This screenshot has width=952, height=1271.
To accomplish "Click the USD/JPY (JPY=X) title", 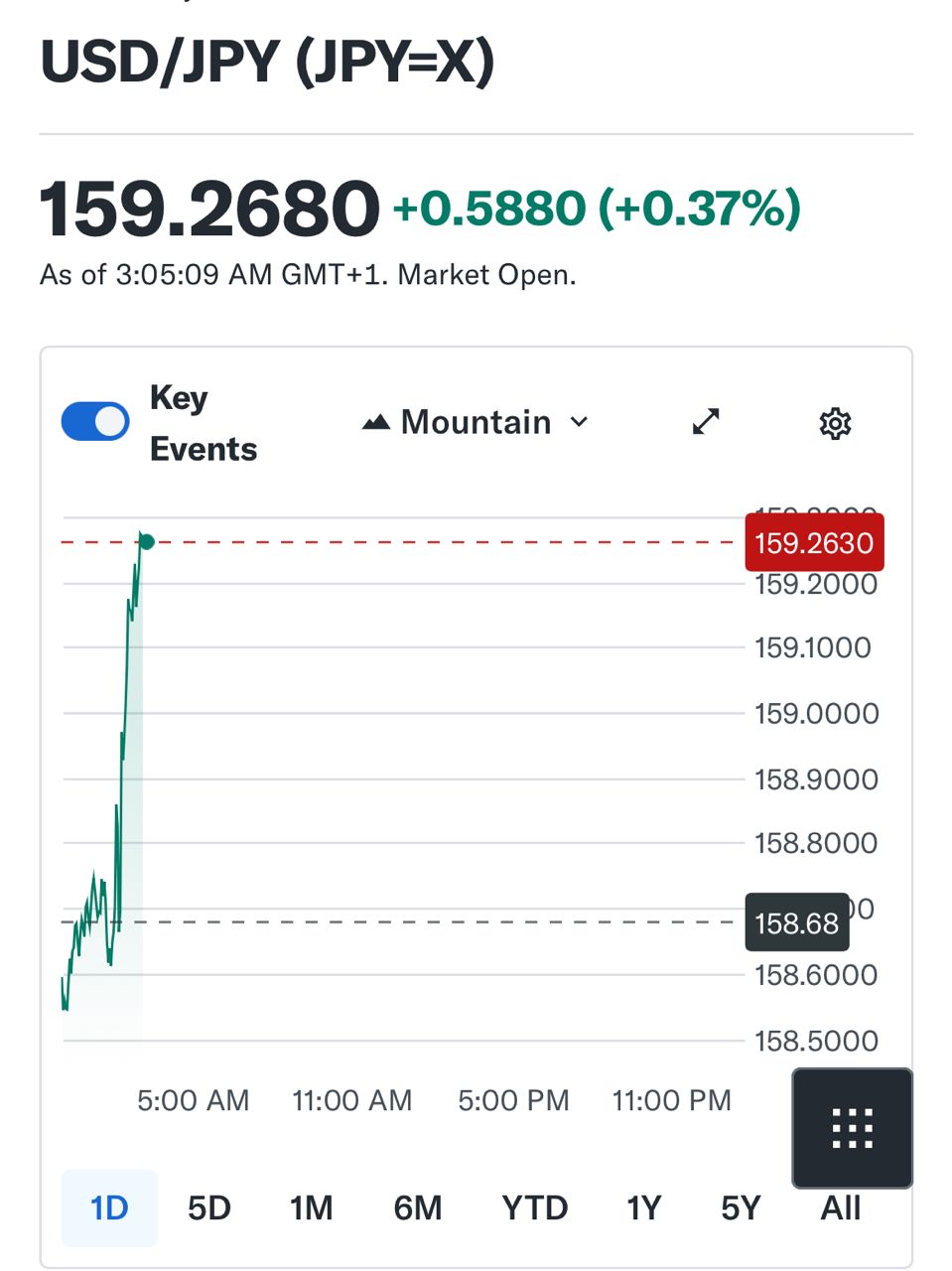I will [267, 62].
